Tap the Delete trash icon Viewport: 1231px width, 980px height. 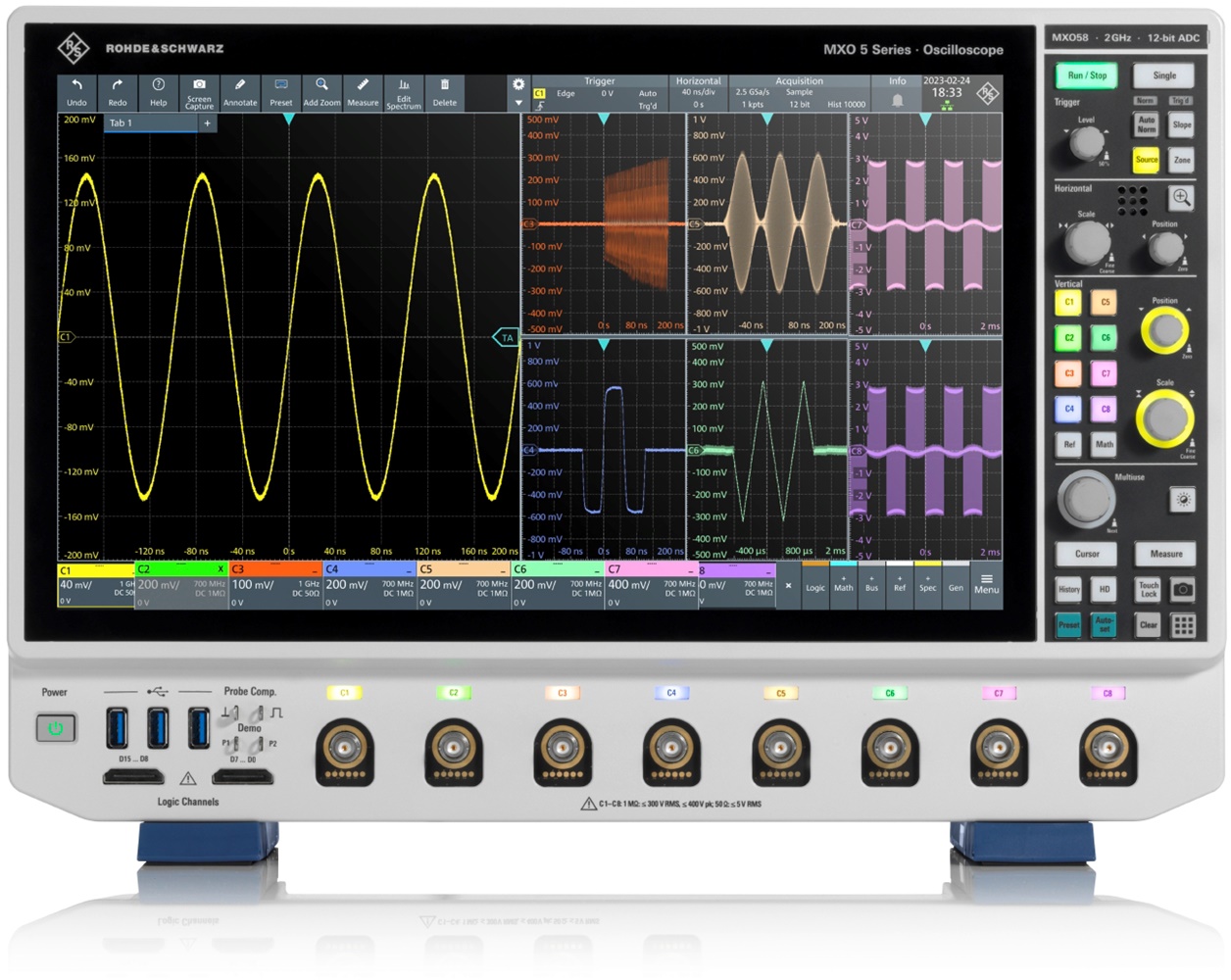(444, 92)
